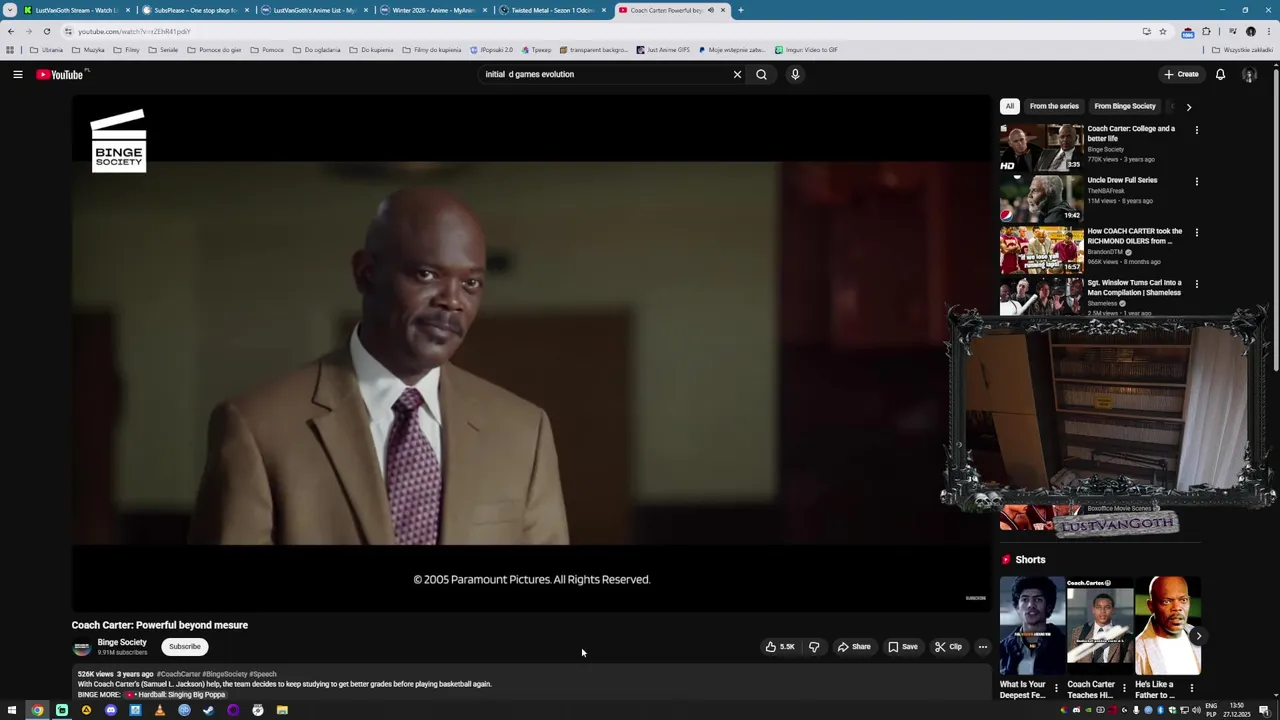Go to YouTube home via logo

[60, 74]
